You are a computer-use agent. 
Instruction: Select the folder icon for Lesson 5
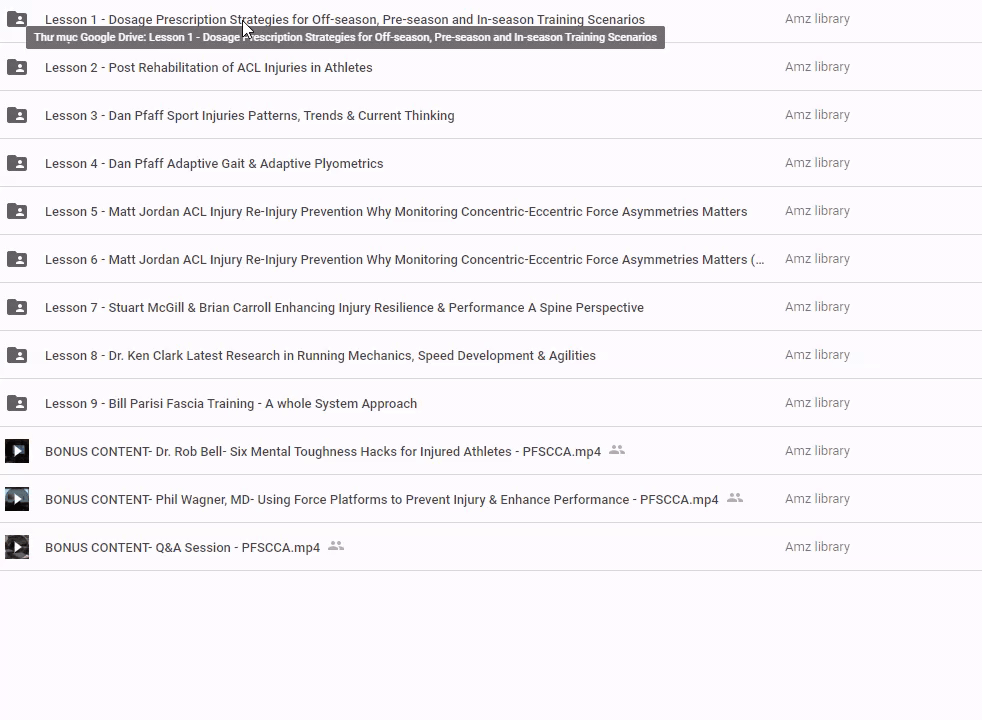point(17,211)
